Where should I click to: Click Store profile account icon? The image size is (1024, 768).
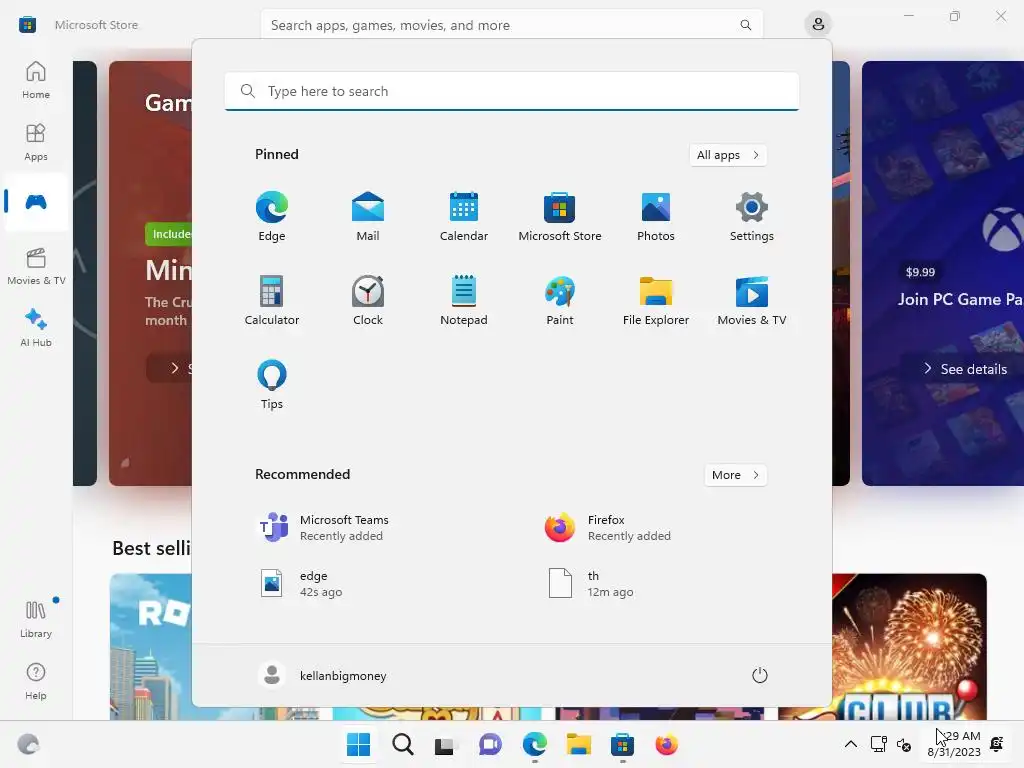(x=818, y=25)
